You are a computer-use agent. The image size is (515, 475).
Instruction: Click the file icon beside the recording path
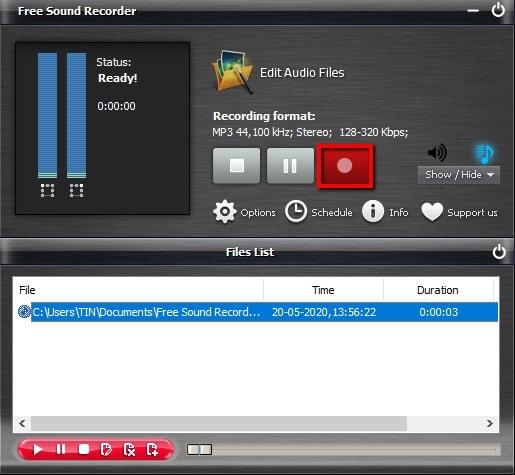click(24, 312)
